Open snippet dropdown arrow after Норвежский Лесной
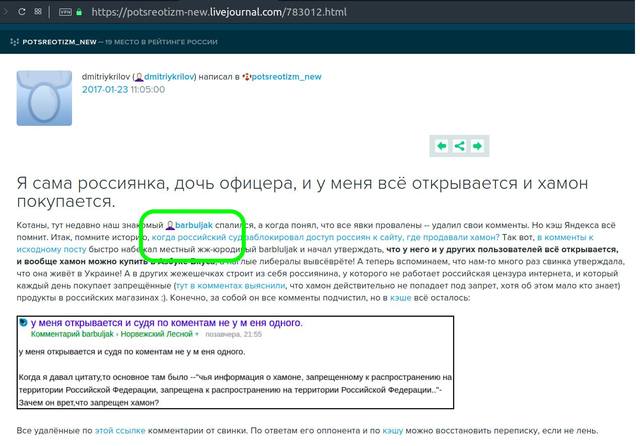 (x=197, y=334)
